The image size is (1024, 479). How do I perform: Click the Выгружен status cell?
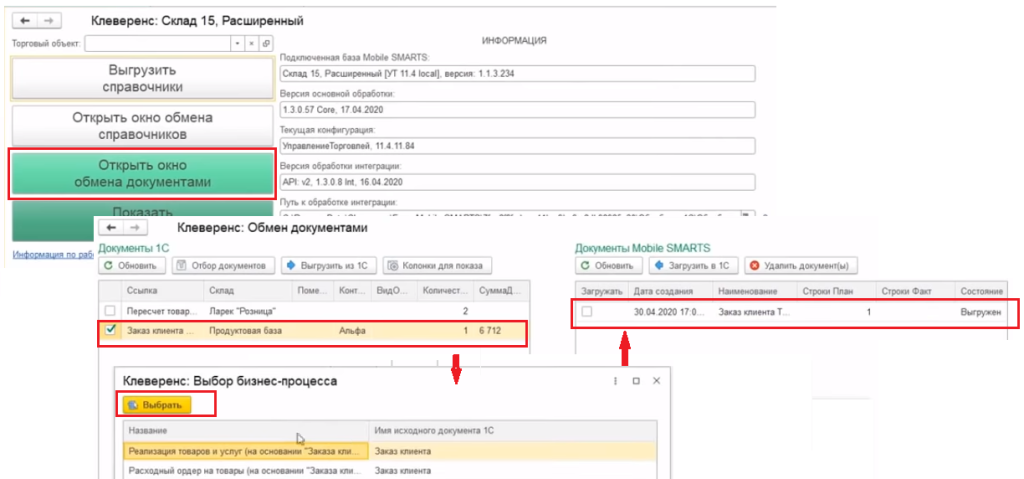[x=980, y=313]
